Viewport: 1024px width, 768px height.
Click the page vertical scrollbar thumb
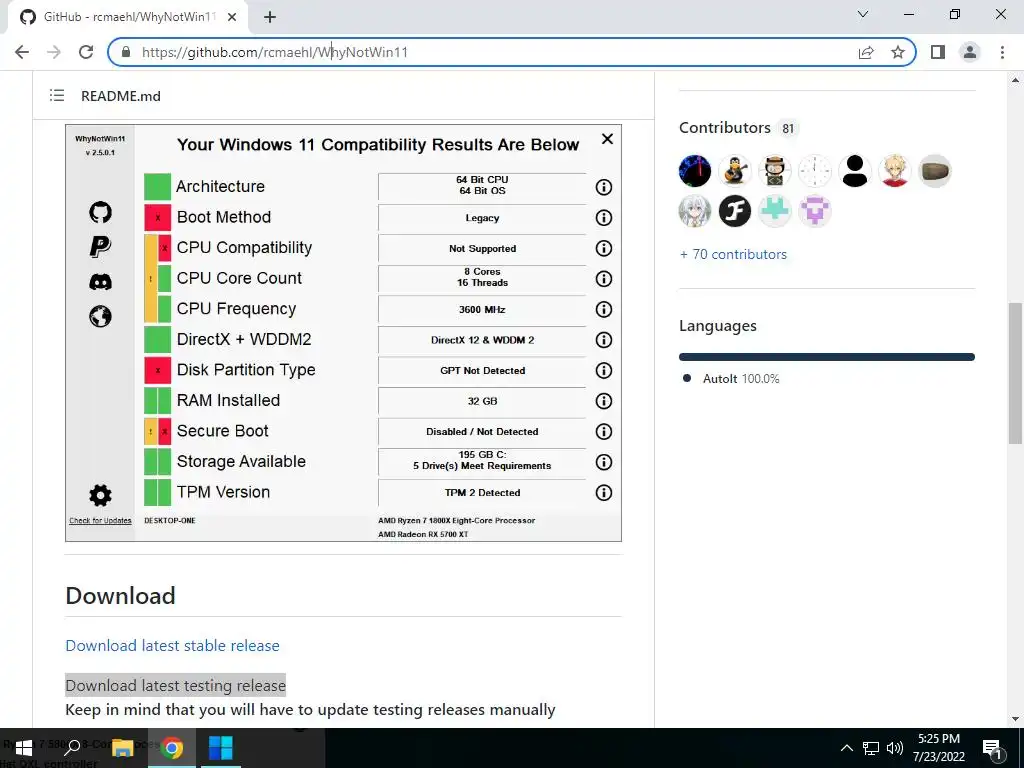tap(1015, 373)
